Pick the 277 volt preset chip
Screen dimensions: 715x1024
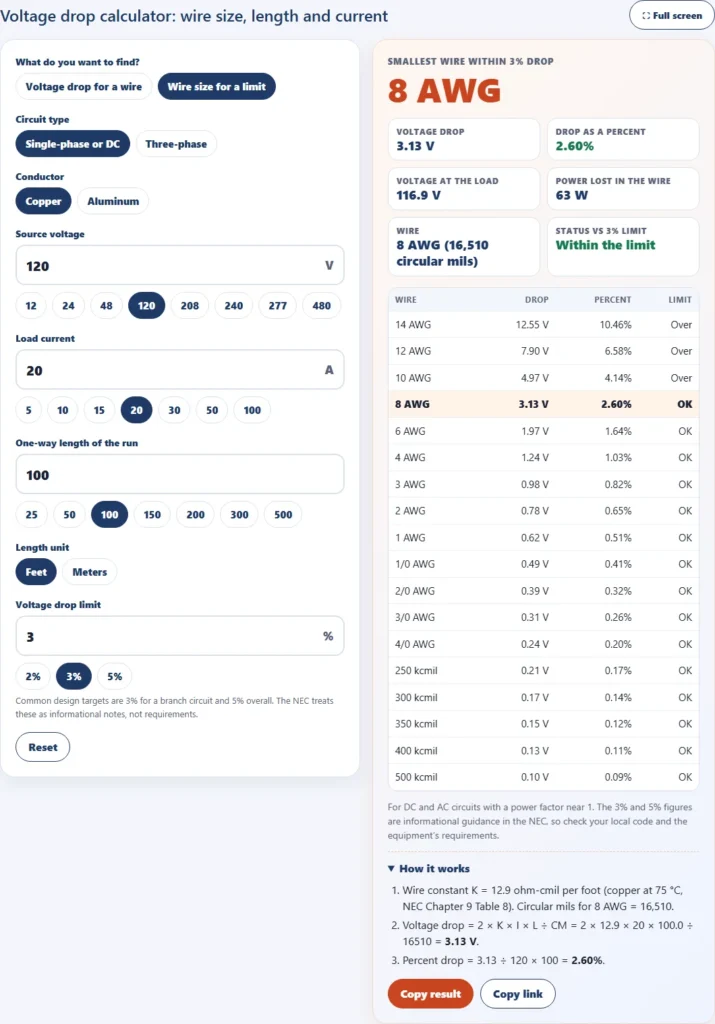click(x=278, y=305)
